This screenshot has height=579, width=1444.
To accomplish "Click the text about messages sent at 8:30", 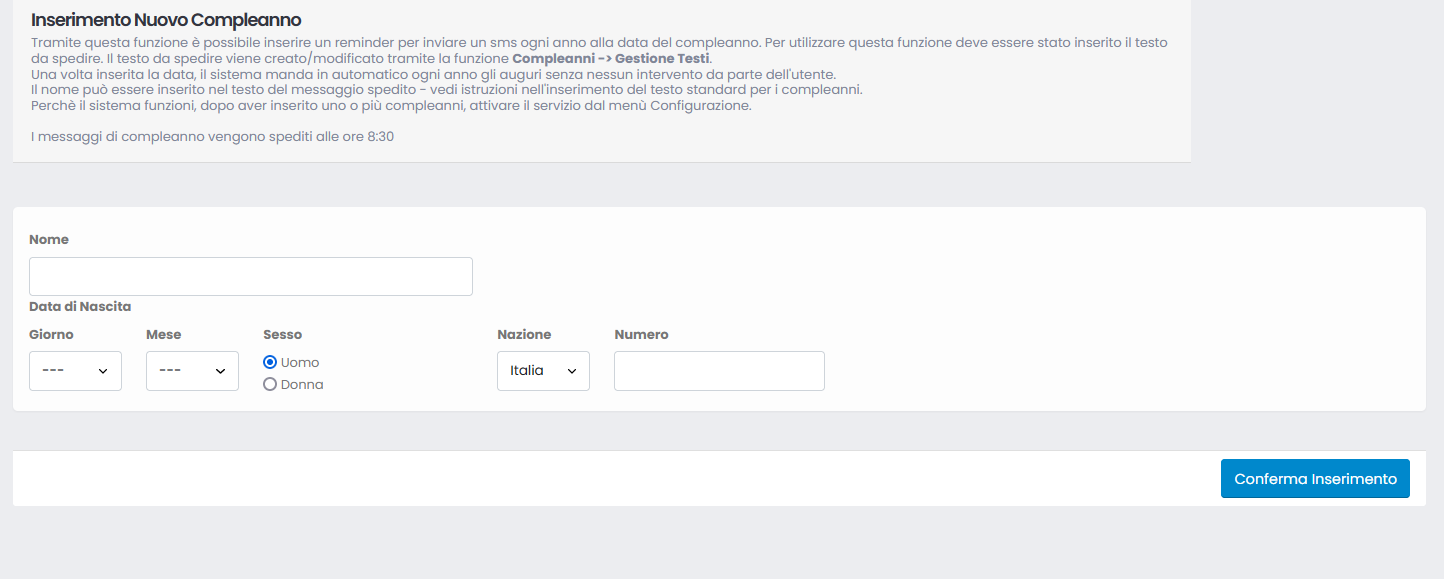I will [212, 136].
